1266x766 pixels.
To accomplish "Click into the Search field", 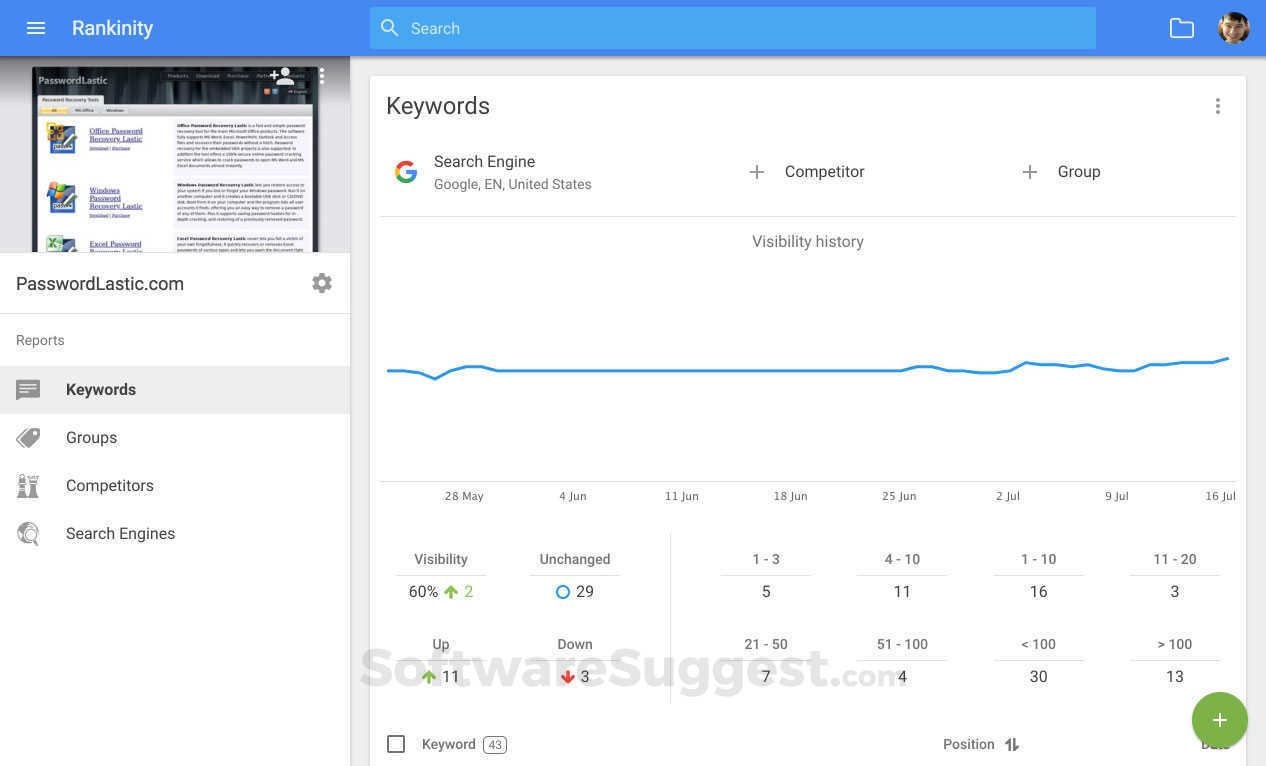I will click(x=732, y=28).
